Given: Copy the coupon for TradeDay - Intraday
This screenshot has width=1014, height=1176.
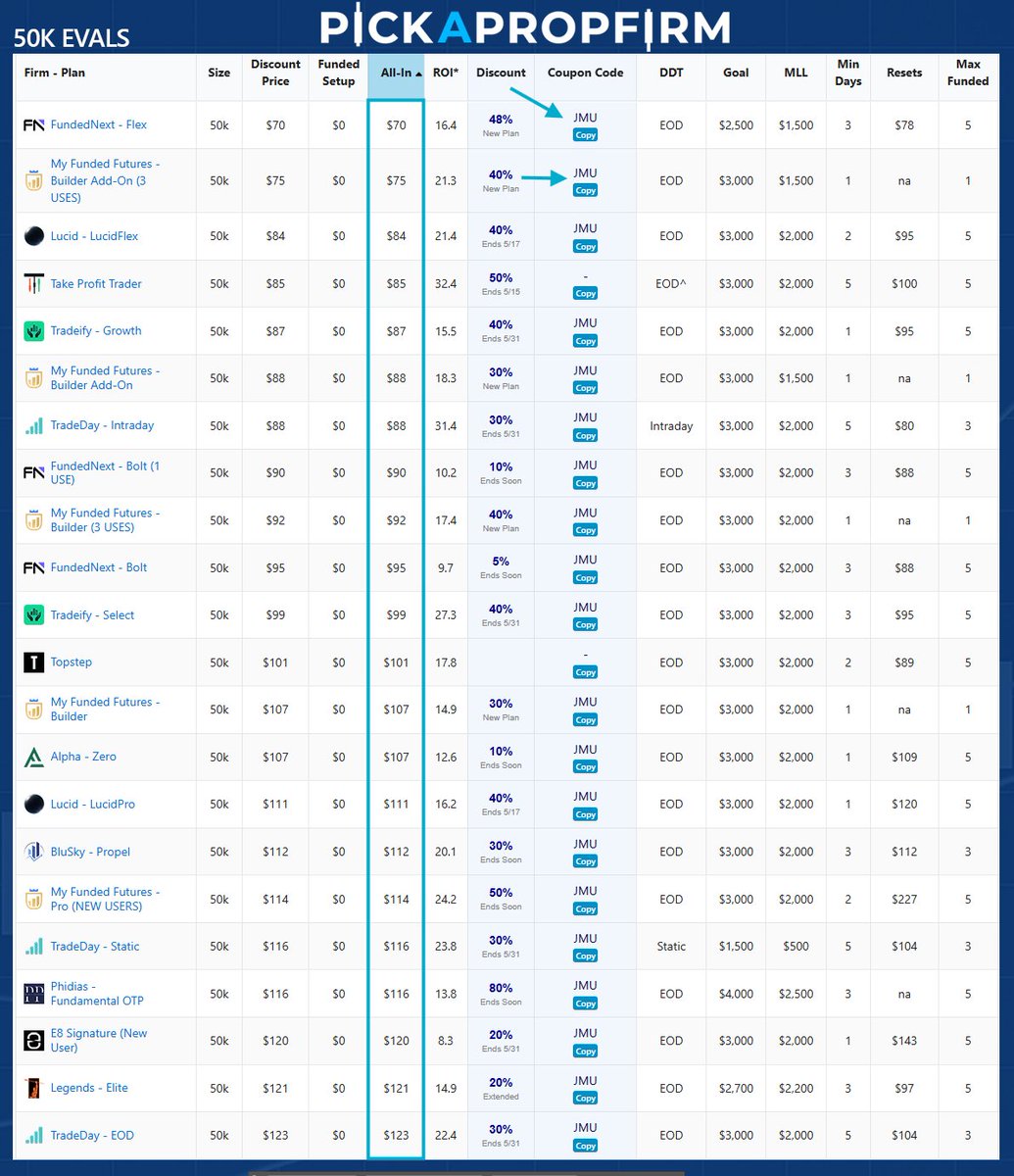Looking at the screenshot, I should (x=585, y=435).
